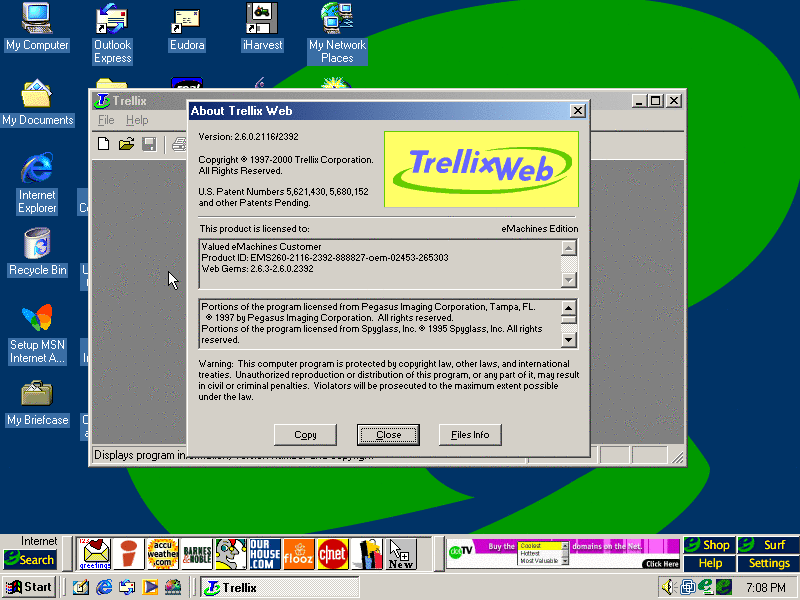The height and width of the screenshot is (600, 800).
Task: Open the File menu in Trellix
Action: [106, 120]
